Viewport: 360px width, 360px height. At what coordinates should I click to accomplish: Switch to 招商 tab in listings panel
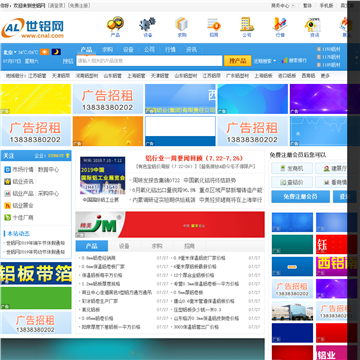point(189,246)
